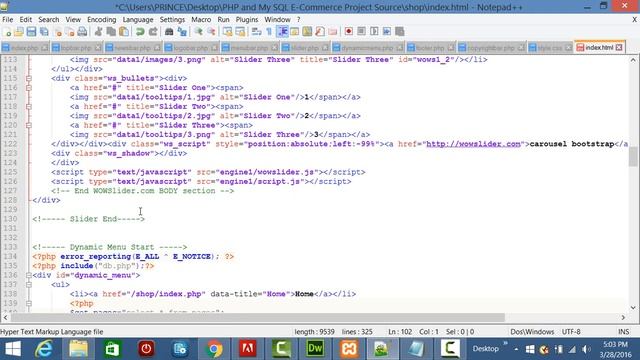
Task: Click the Save recorded macro icon
Action: pyautogui.click(x=400, y=31)
